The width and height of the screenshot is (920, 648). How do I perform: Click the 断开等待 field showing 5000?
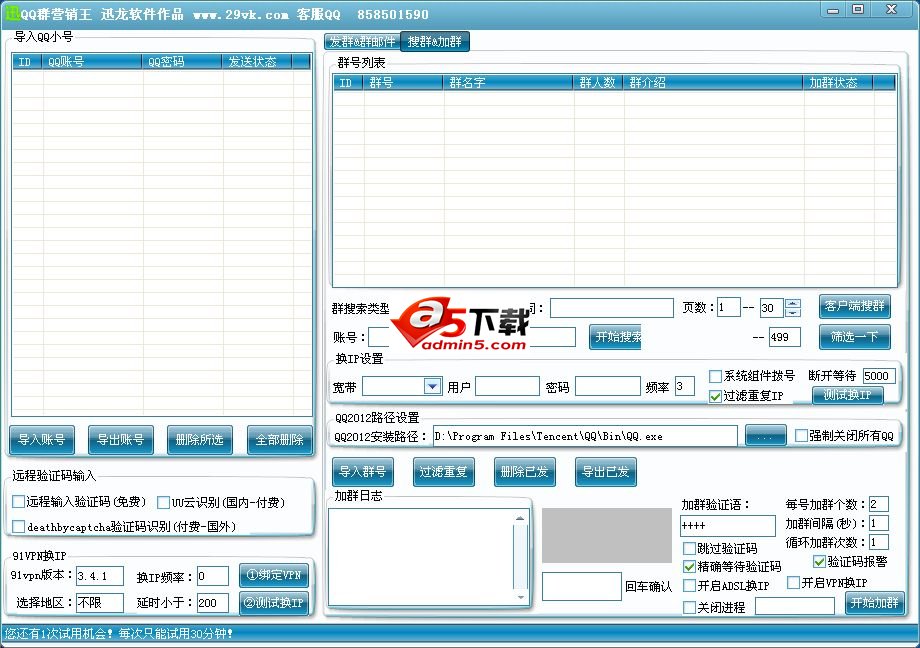pyautogui.click(x=878, y=376)
